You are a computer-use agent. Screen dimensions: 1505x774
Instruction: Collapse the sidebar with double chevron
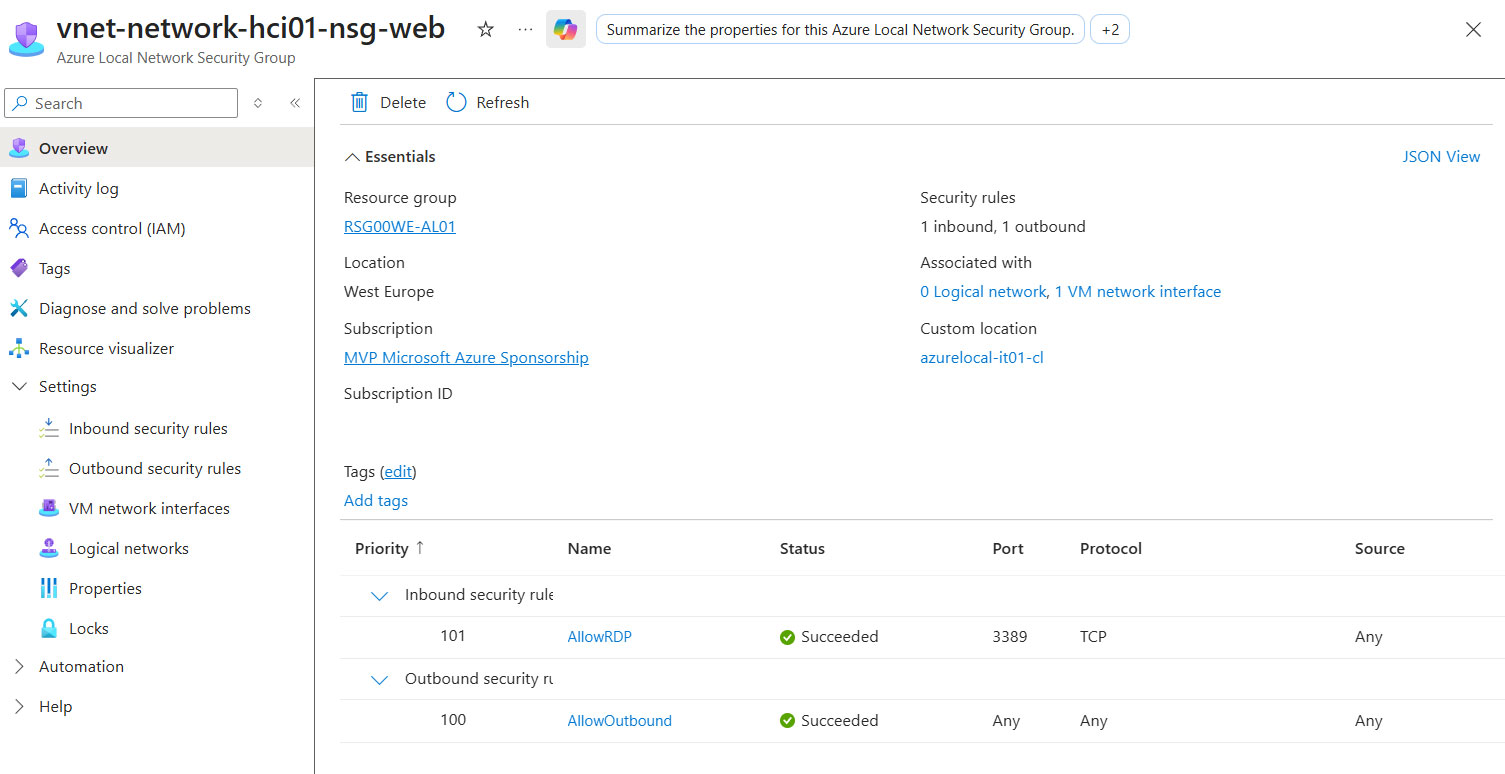tap(295, 103)
